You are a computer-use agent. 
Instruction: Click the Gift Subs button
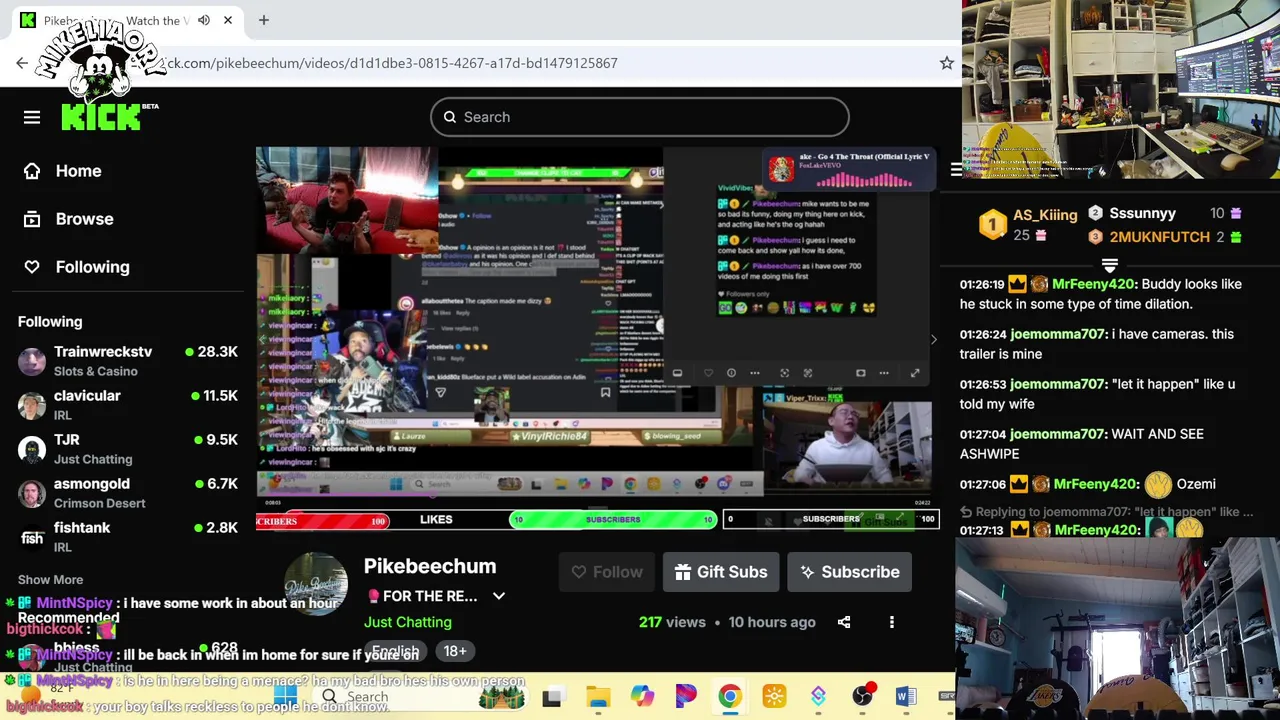click(x=721, y=572)
